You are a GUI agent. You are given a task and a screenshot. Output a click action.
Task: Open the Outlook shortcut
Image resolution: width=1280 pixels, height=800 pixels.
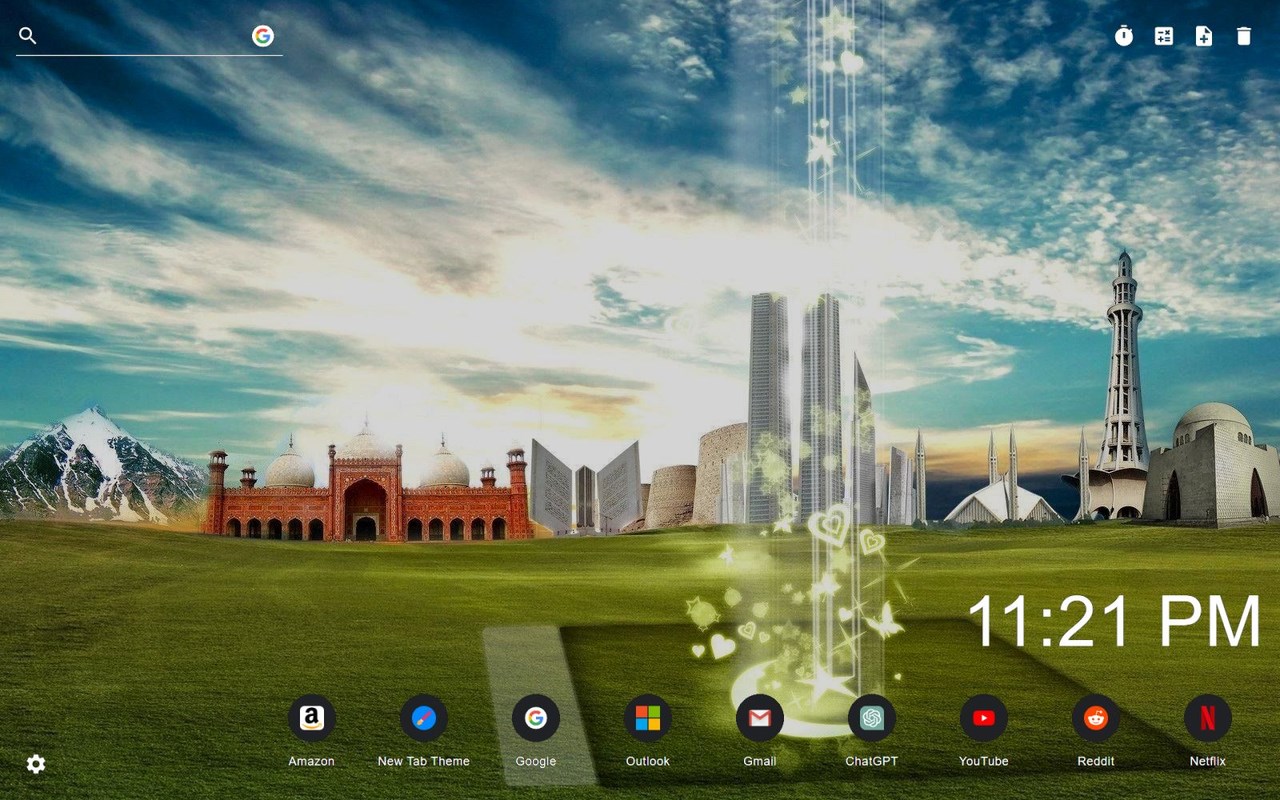647,717
